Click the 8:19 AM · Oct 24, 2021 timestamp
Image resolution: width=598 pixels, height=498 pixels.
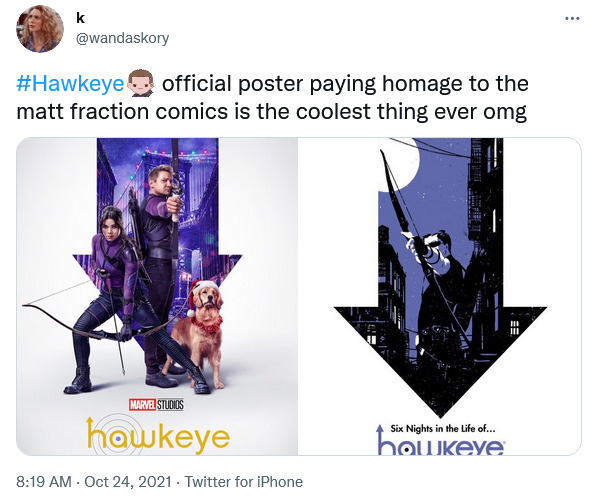click(x=93, y=482)
